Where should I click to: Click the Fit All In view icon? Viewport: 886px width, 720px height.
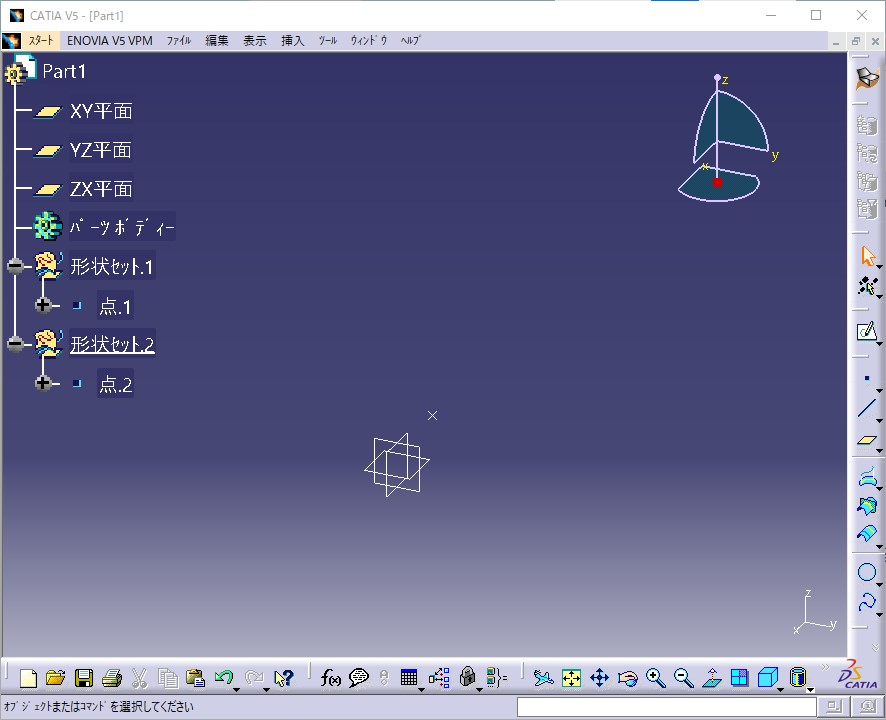(x=571, y=678)
